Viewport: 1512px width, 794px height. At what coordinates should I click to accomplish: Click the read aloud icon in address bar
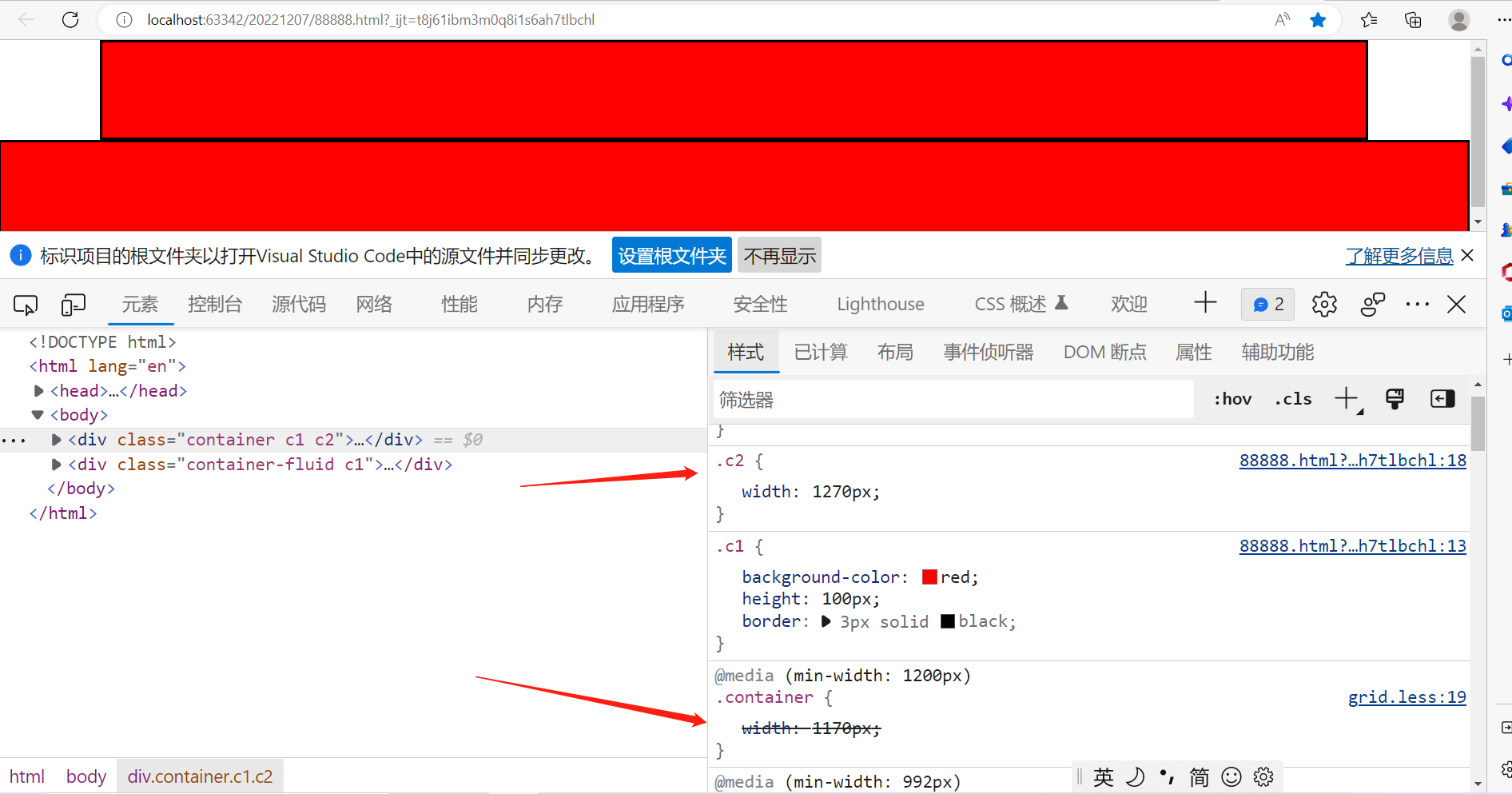pos(1283,20)
